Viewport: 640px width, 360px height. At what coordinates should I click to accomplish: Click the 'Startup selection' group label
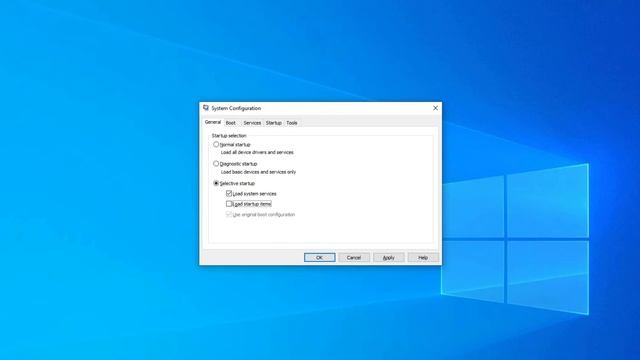(229, 136)
